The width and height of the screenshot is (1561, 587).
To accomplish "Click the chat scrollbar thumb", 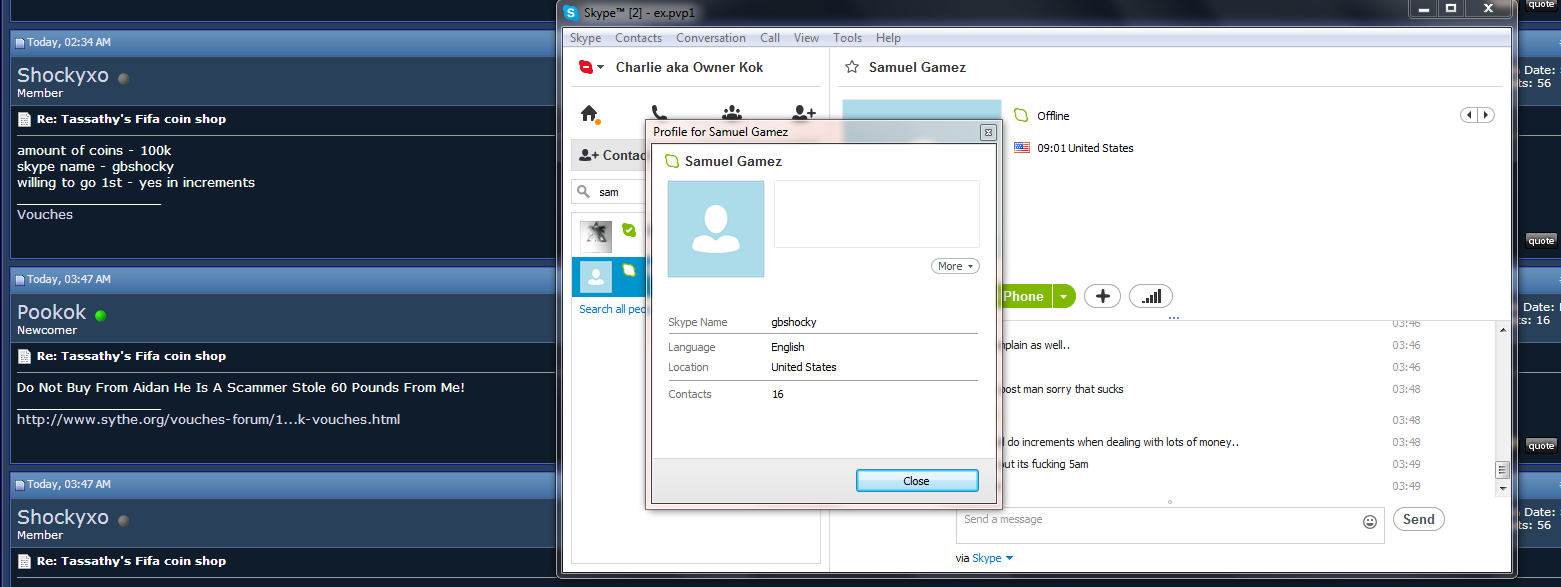I will [x=1501, y=470].
